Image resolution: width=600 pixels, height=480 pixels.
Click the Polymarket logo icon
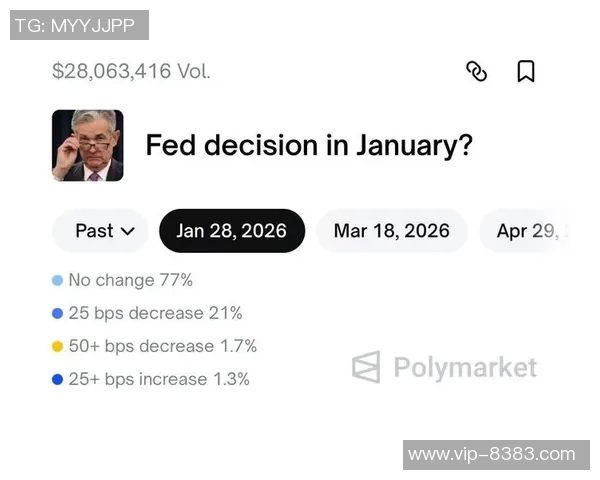pos(366,367)
